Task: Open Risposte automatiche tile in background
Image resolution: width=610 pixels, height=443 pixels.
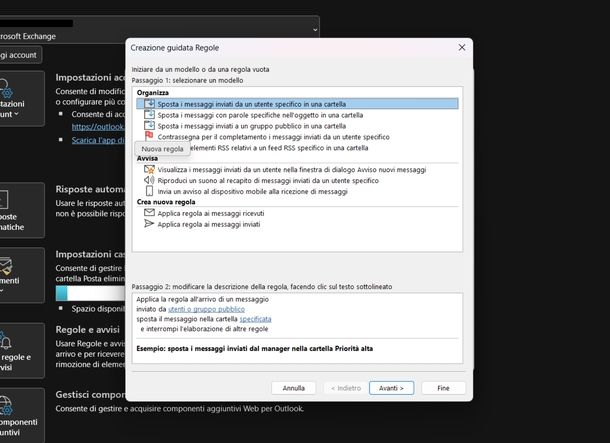Action: [22, 210]
